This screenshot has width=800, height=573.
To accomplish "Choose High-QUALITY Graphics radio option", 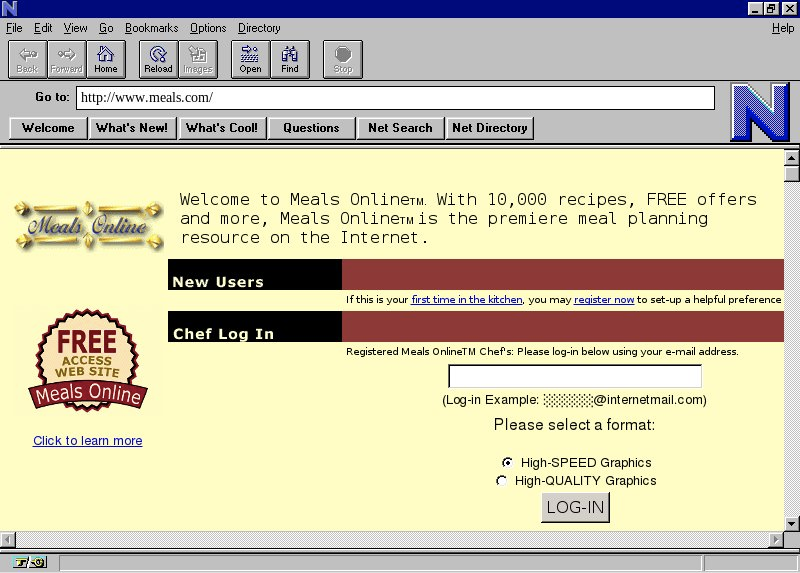I will tap(502, 481).
